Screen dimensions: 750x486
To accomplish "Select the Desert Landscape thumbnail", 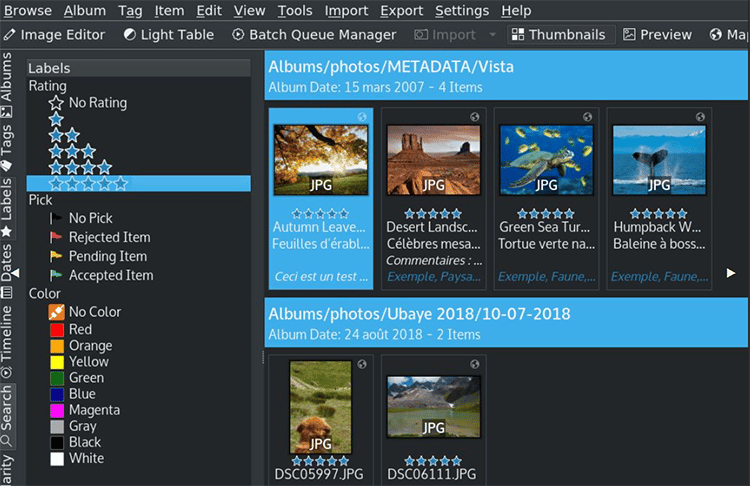I will point(433,160).
